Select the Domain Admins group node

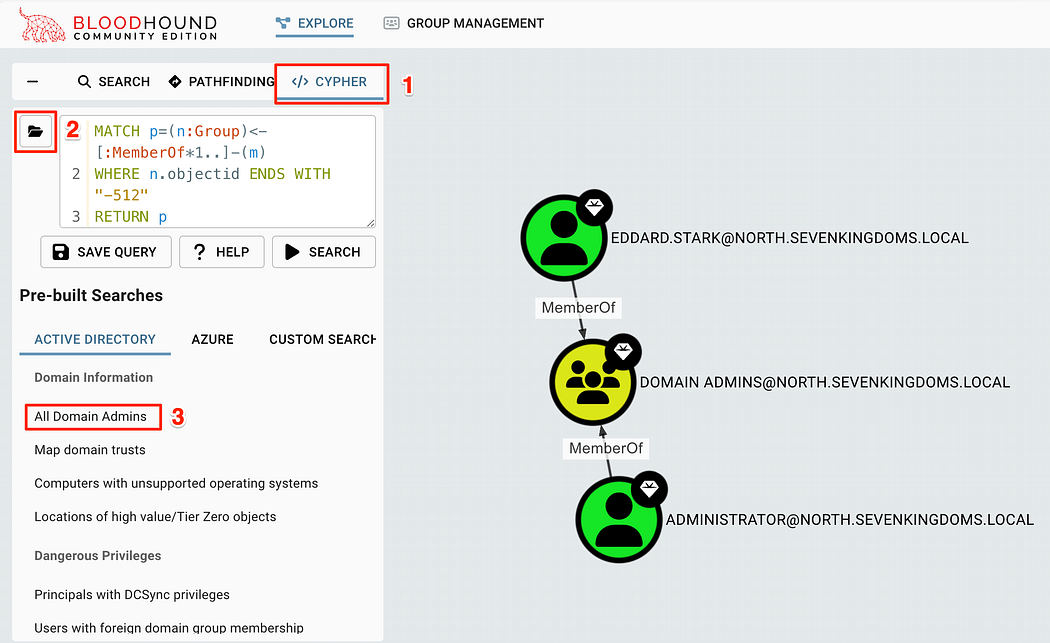[x=593, y=382]
